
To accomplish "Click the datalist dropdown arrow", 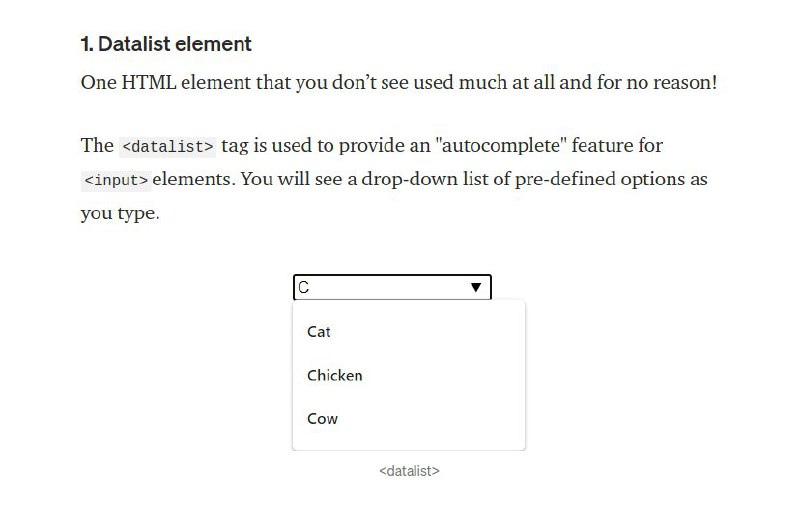I will point(476,288).
